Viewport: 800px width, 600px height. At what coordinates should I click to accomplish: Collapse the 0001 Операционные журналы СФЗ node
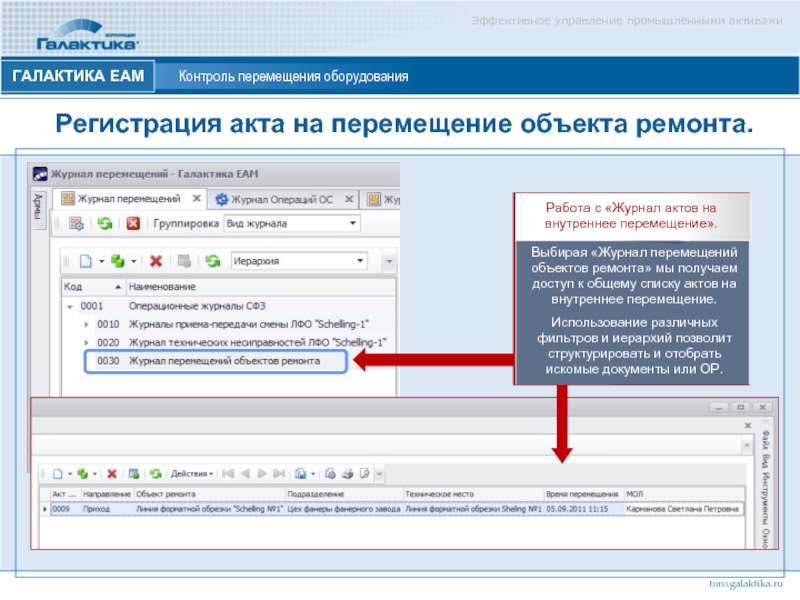(x=70, y=307)
